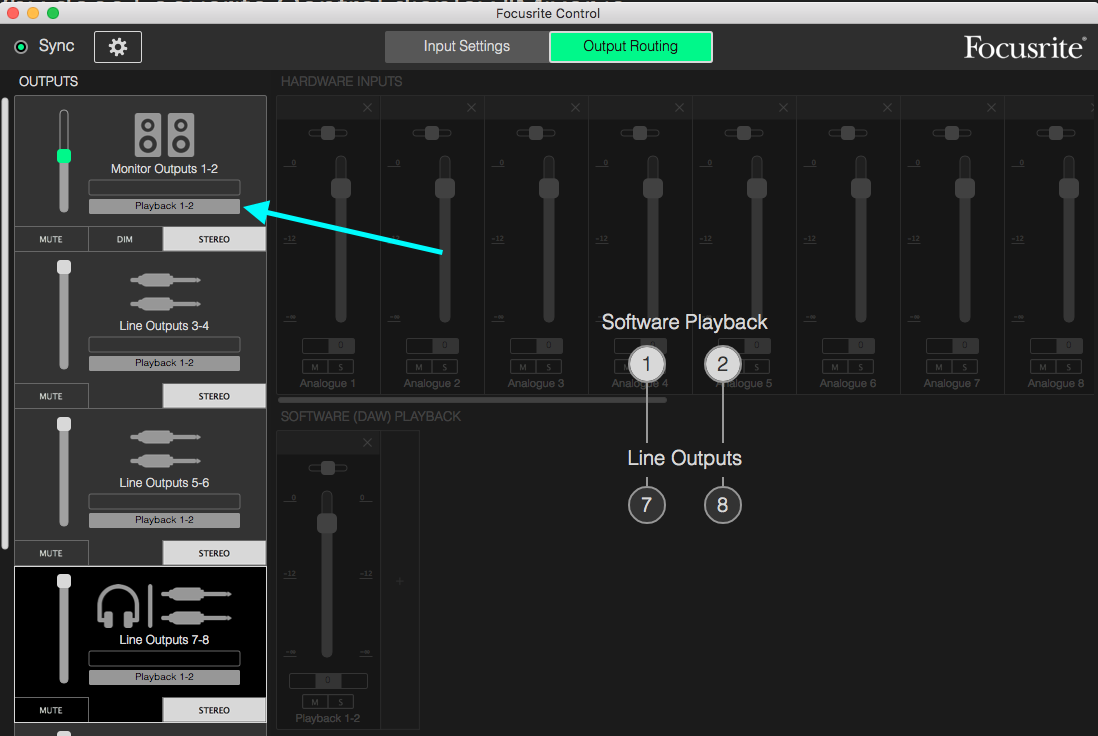Click the jack plugs icon on Line Outputs 5-6
This screenshot has height=736, width=1098.
163,447
